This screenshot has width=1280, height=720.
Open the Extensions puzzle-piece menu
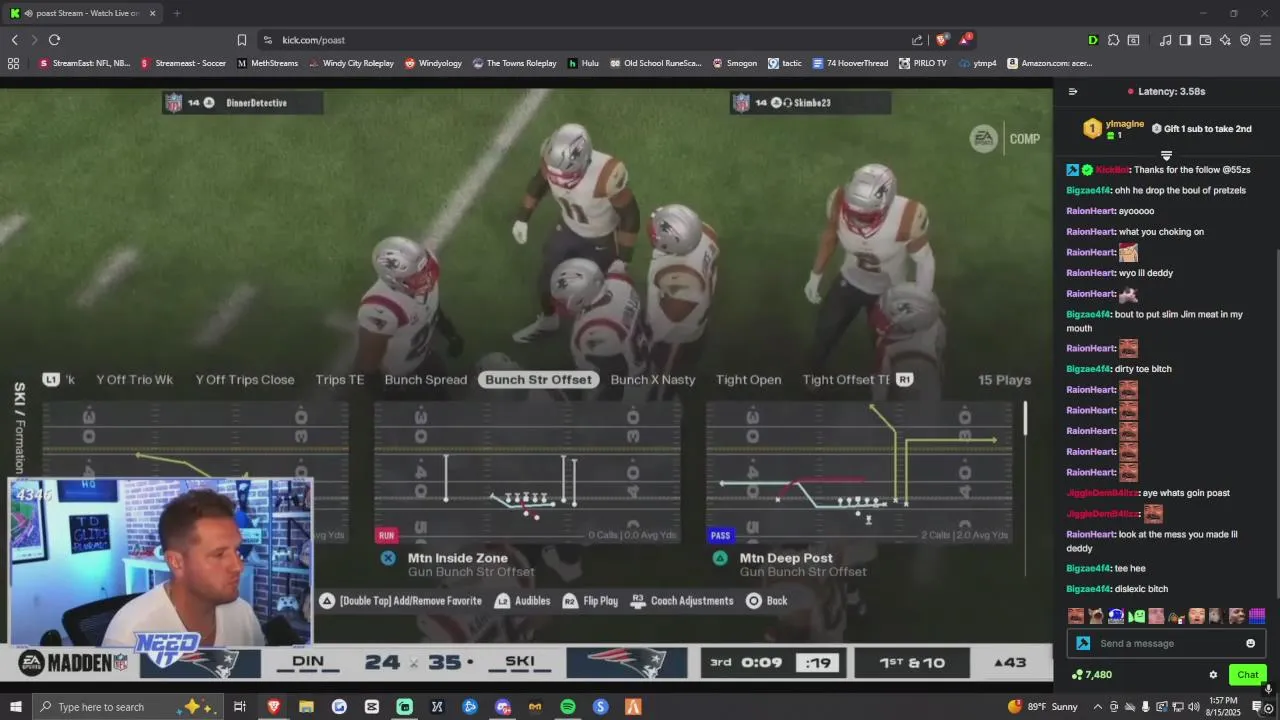pyautogui.click(x=1113, y=40)
